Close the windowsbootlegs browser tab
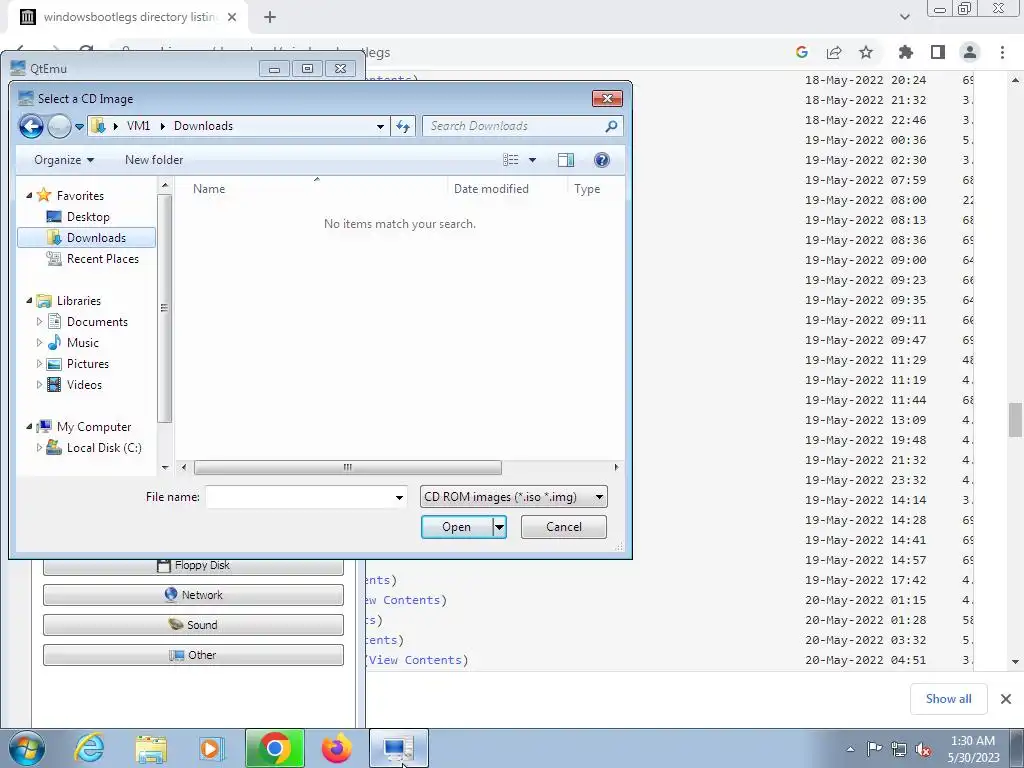 coord(232,17)
